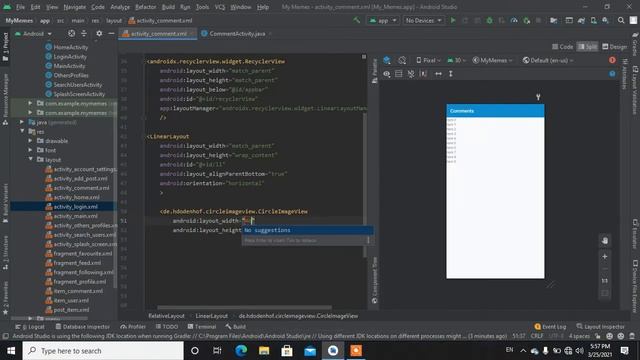Click the project panel settings gear

[x=99, y=33]
